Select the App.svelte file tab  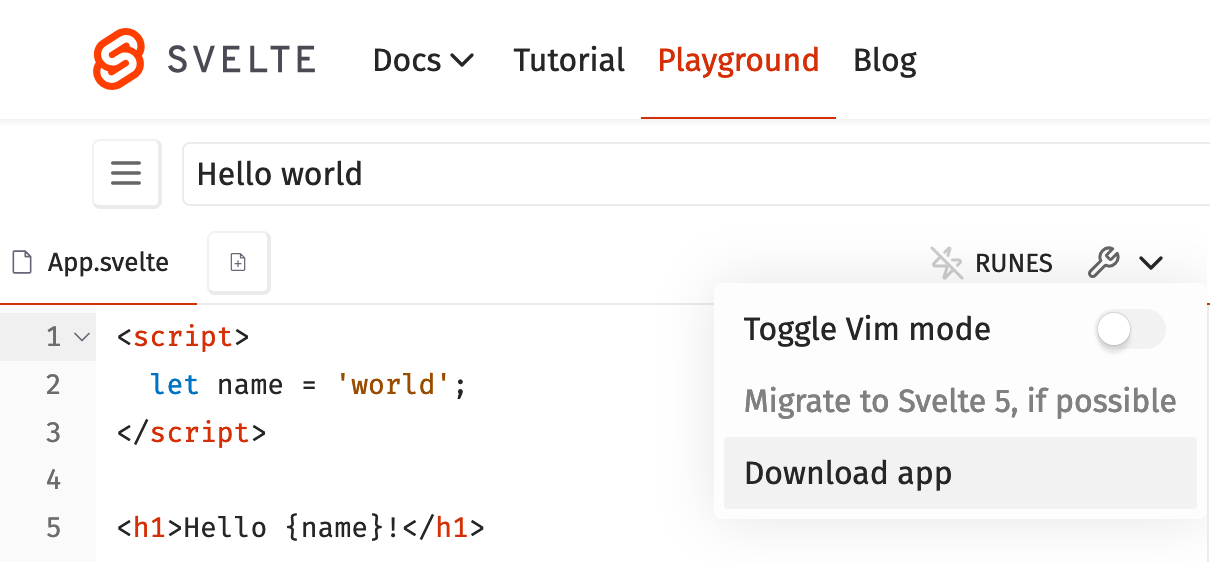coord(108,263)
